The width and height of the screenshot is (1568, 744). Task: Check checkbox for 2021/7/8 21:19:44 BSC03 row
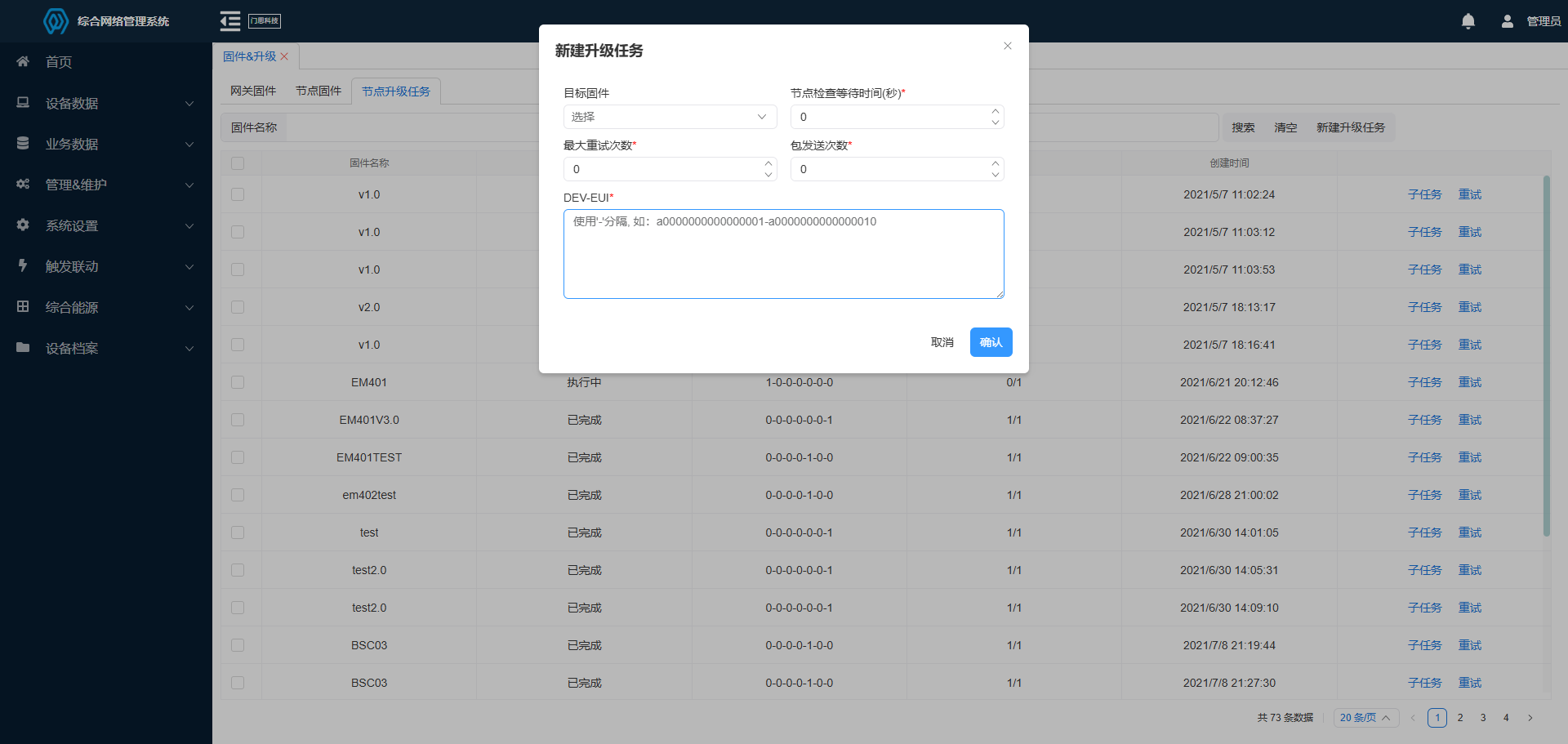[238, 645]
